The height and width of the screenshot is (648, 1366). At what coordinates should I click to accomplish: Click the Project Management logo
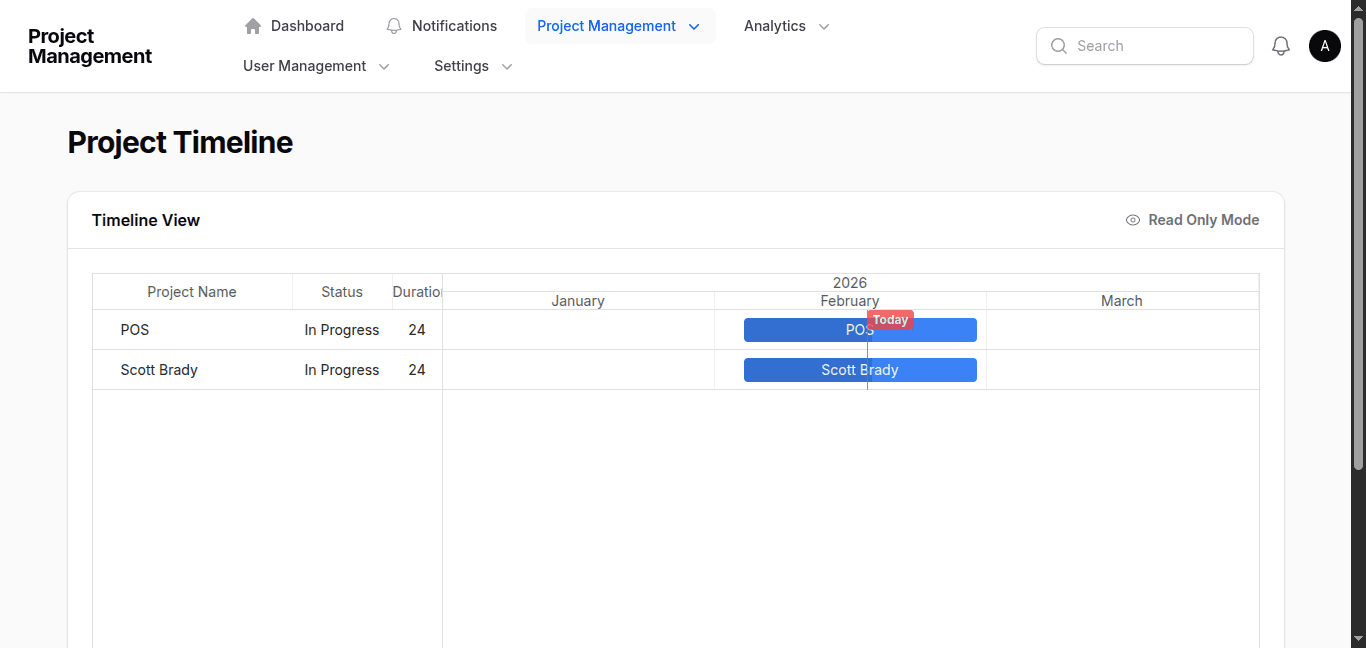89,45
